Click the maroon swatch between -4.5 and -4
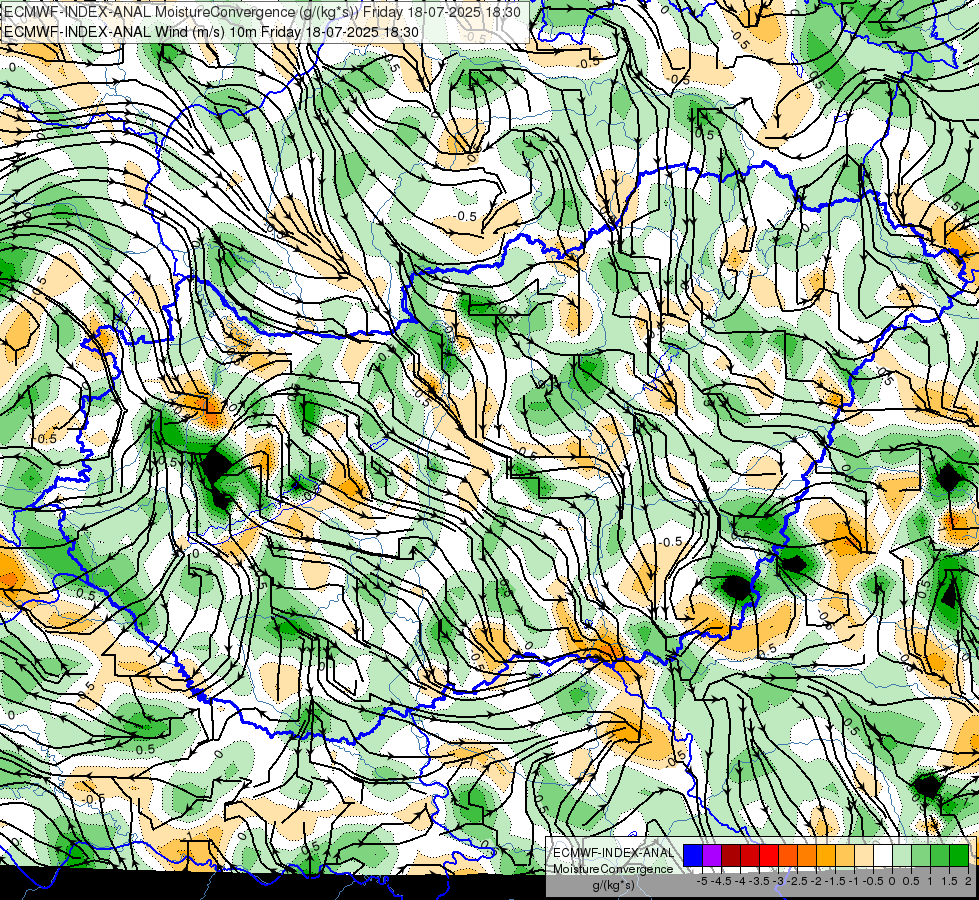Image resolution: width=979 pixels, height=900 pixels. tap(731, 855)
